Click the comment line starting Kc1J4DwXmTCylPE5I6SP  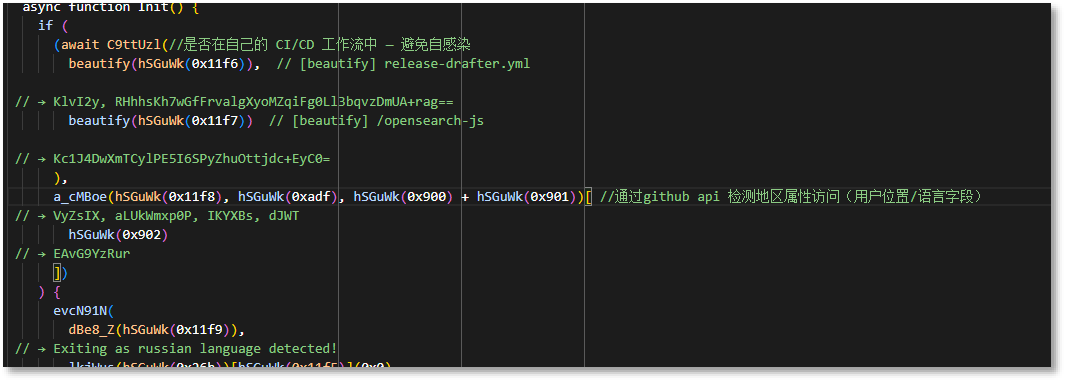pyautogui.click(x=173, y=159)
